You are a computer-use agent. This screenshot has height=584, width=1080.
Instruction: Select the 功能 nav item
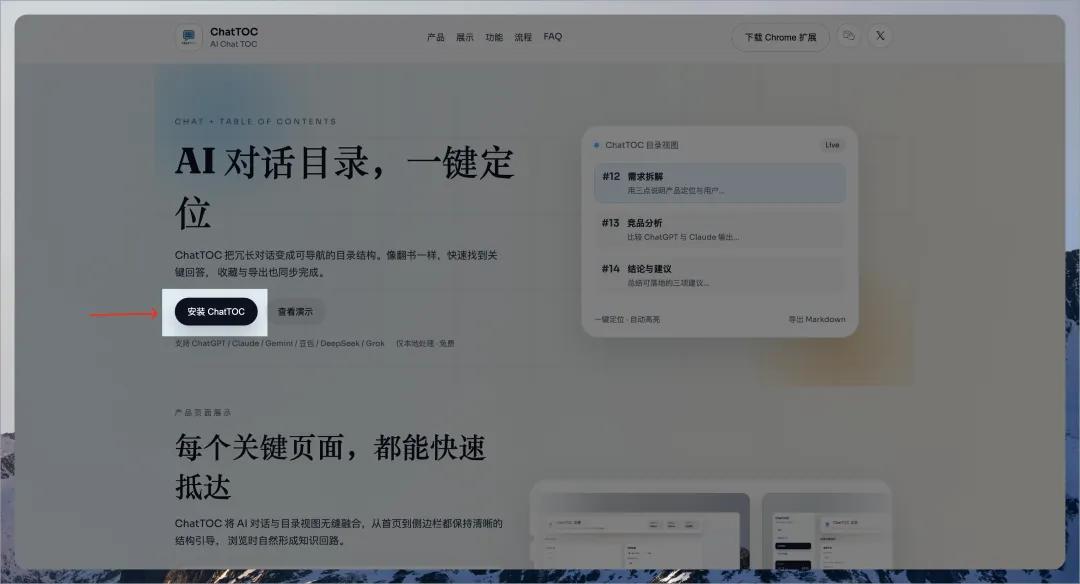(494, 37)
